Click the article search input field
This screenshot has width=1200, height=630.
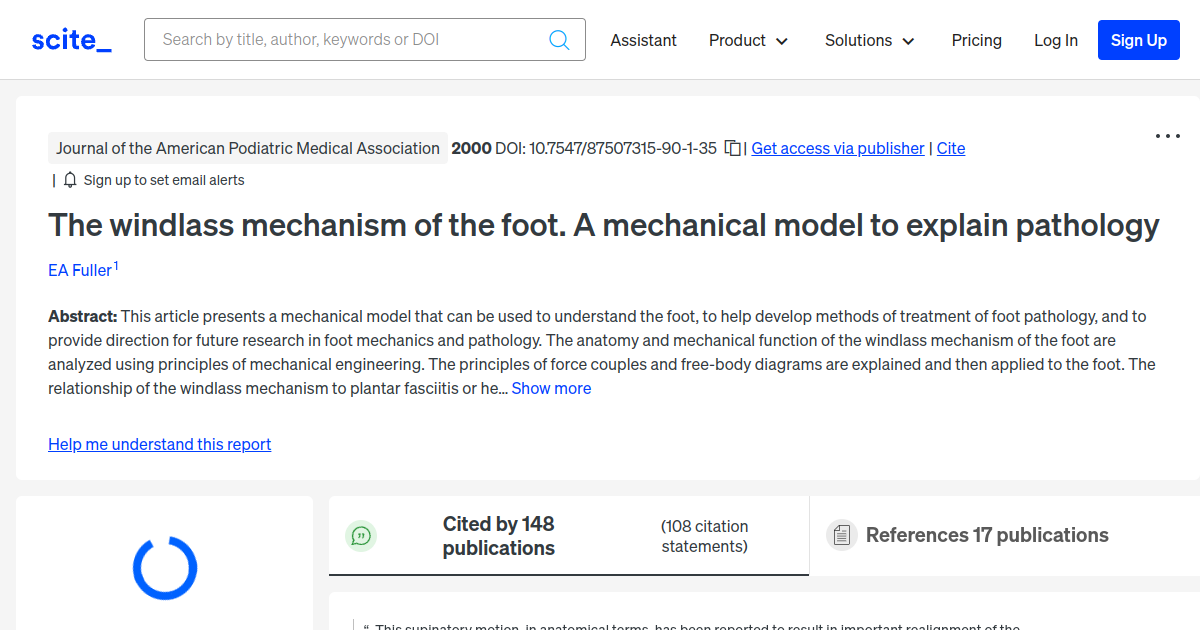point(350,39)
